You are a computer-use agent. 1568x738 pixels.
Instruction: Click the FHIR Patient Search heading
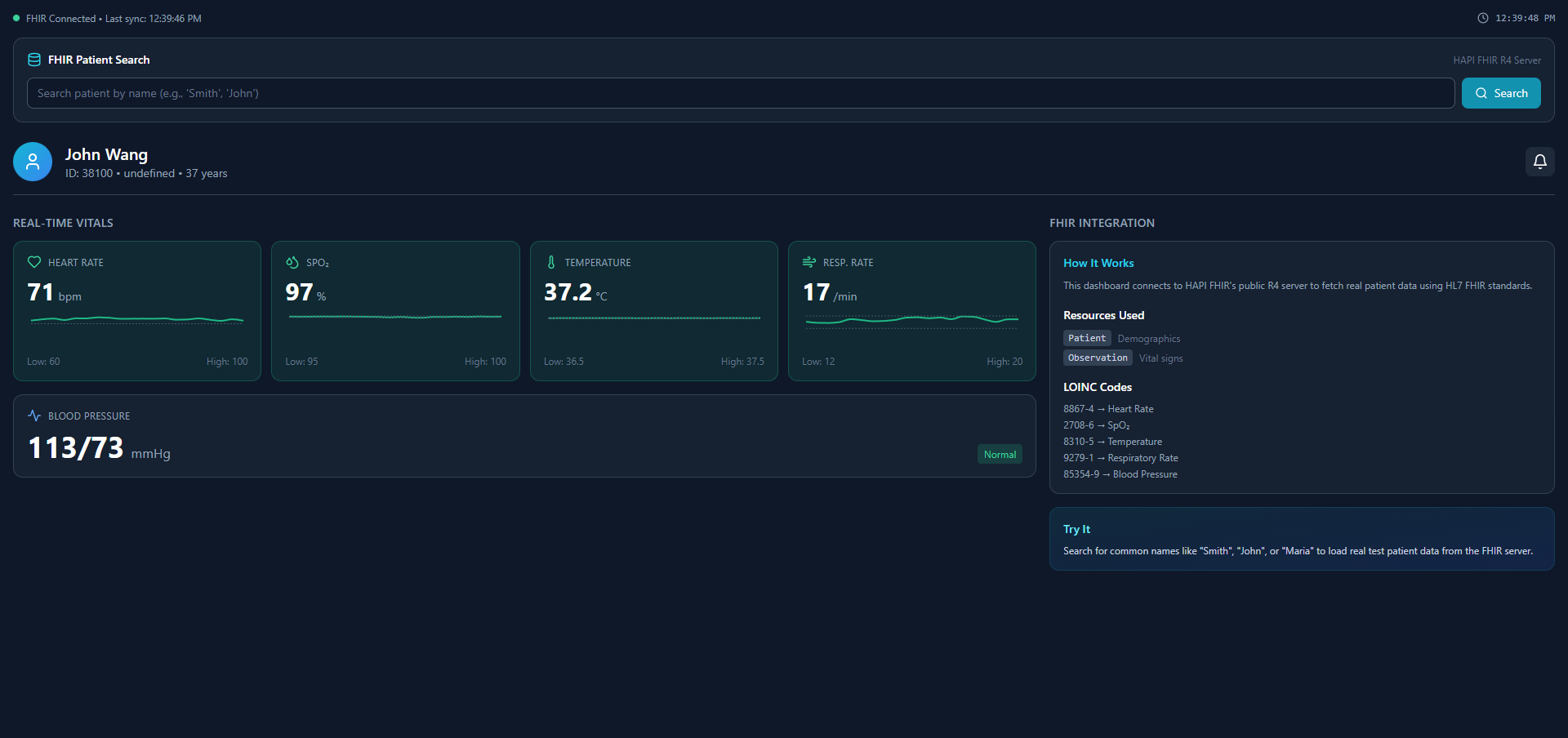tap(99, 60)
